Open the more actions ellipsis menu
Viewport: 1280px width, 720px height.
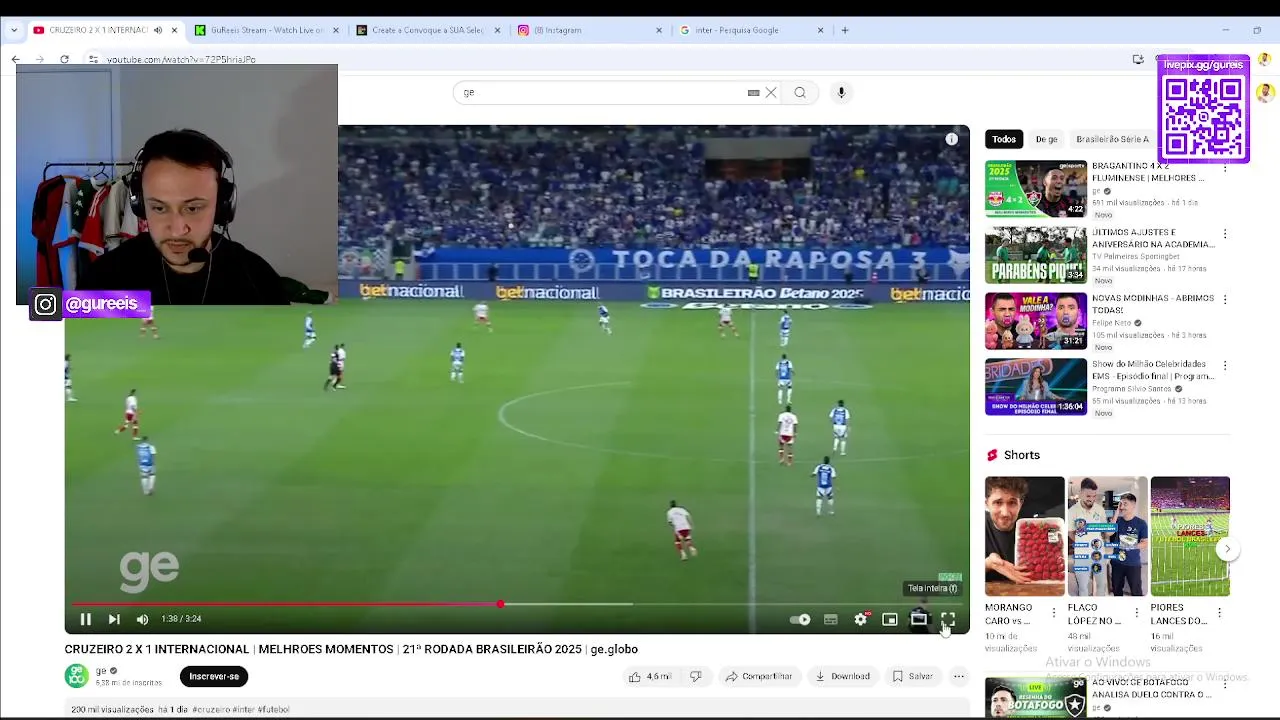pyautogui.click(x=958, y=677)
